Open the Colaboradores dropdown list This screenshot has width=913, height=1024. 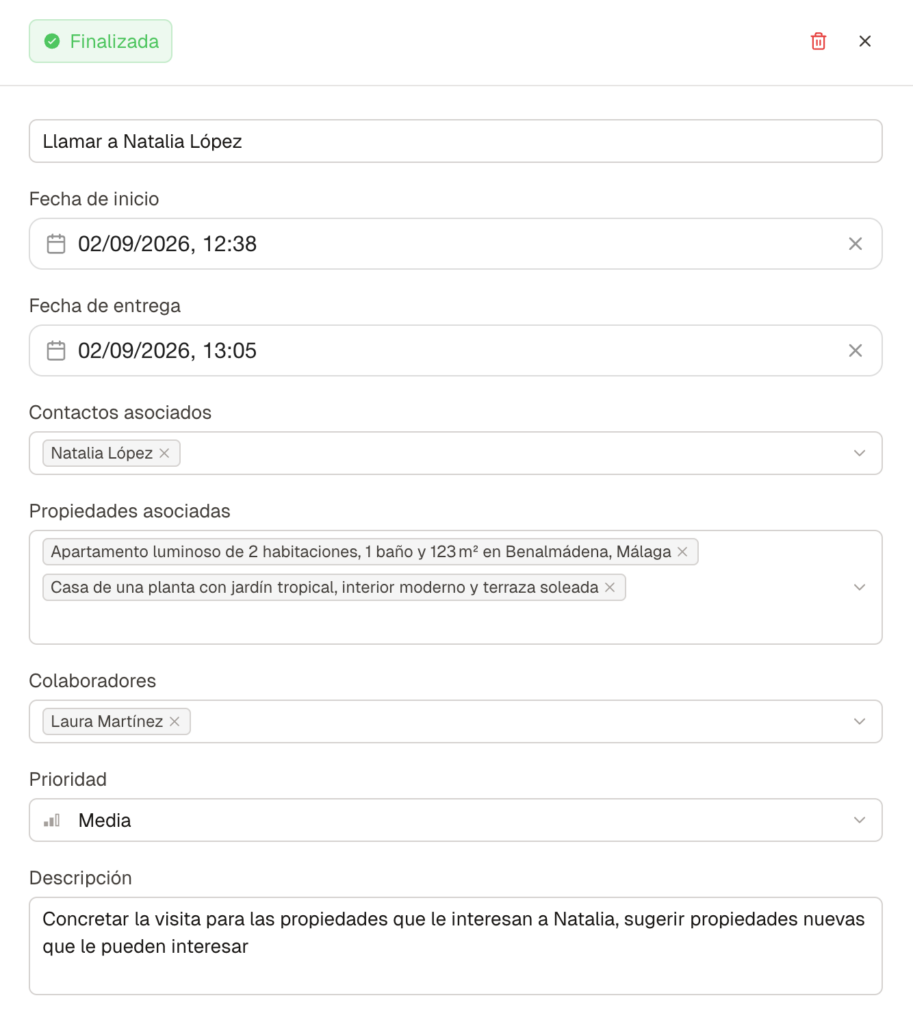859,721
